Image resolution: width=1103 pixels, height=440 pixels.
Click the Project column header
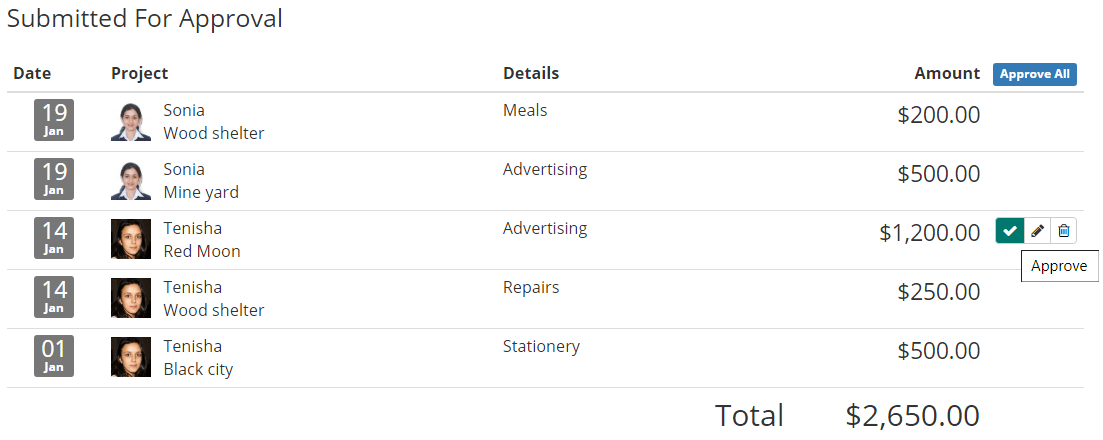(x=140, y=73)
